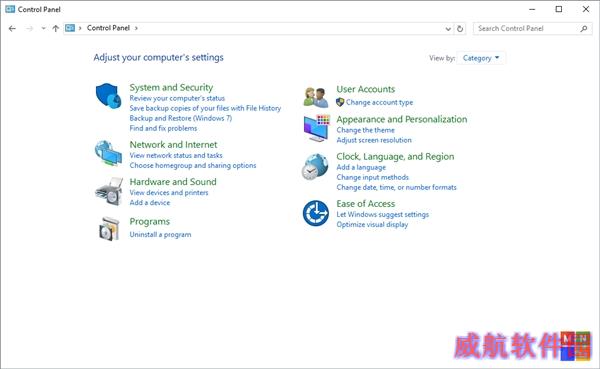Click the Programs disc box icon
Screen dimensions: 600x369
coord(109,229)
